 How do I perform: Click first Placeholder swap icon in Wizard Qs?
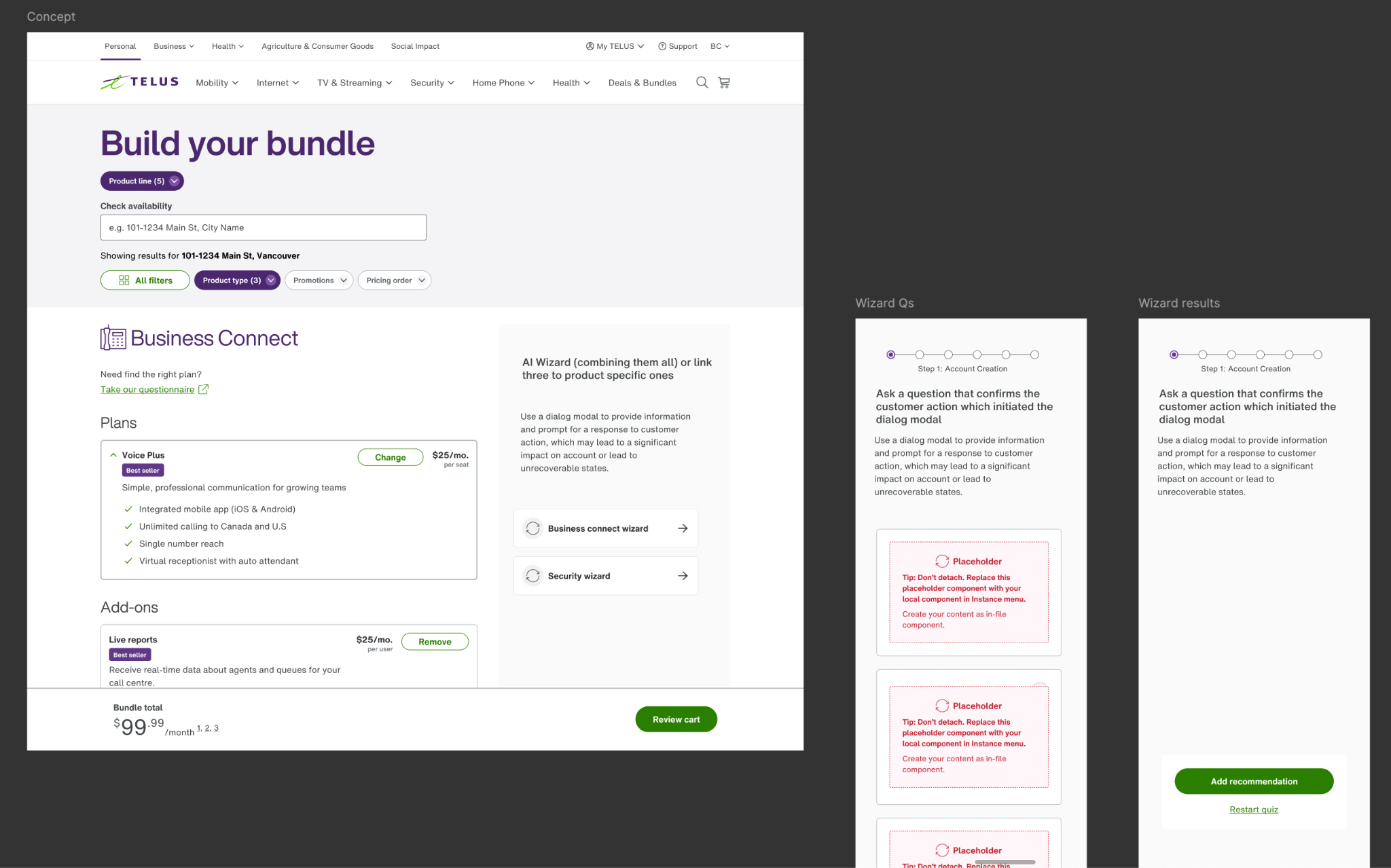[x=942, y=561]
